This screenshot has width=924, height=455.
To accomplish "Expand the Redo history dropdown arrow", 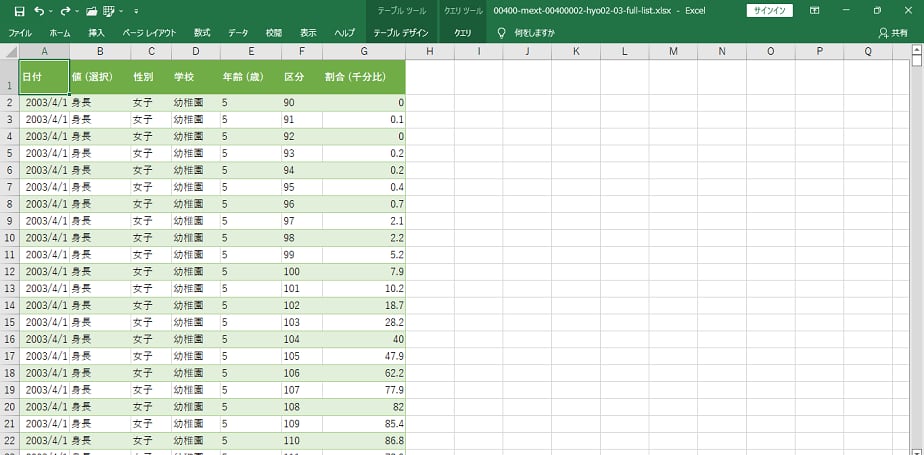I will click(x=77, y=11).
